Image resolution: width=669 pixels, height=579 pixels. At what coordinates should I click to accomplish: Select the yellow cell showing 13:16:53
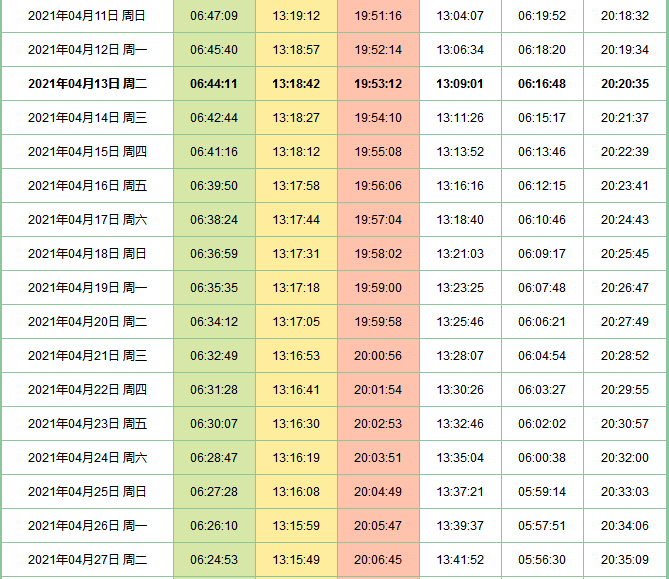point(296,356)
